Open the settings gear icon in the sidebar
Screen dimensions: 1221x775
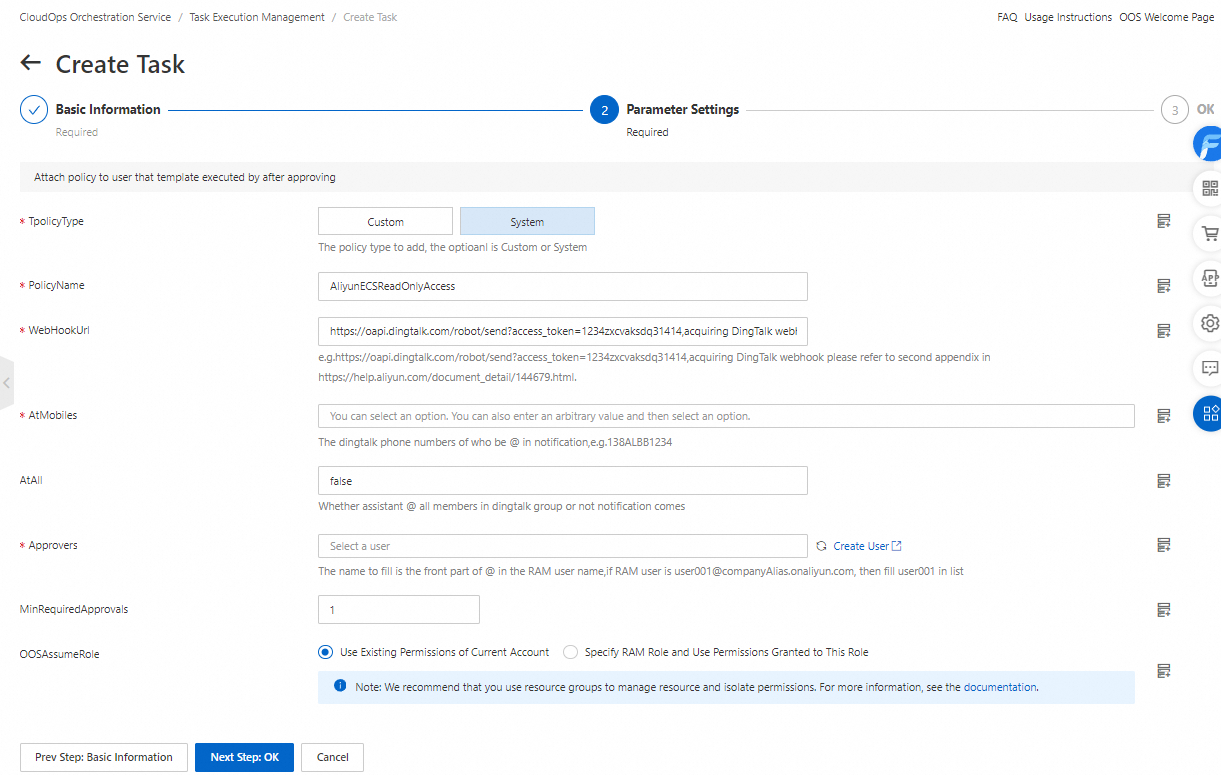pos(1209,323)
